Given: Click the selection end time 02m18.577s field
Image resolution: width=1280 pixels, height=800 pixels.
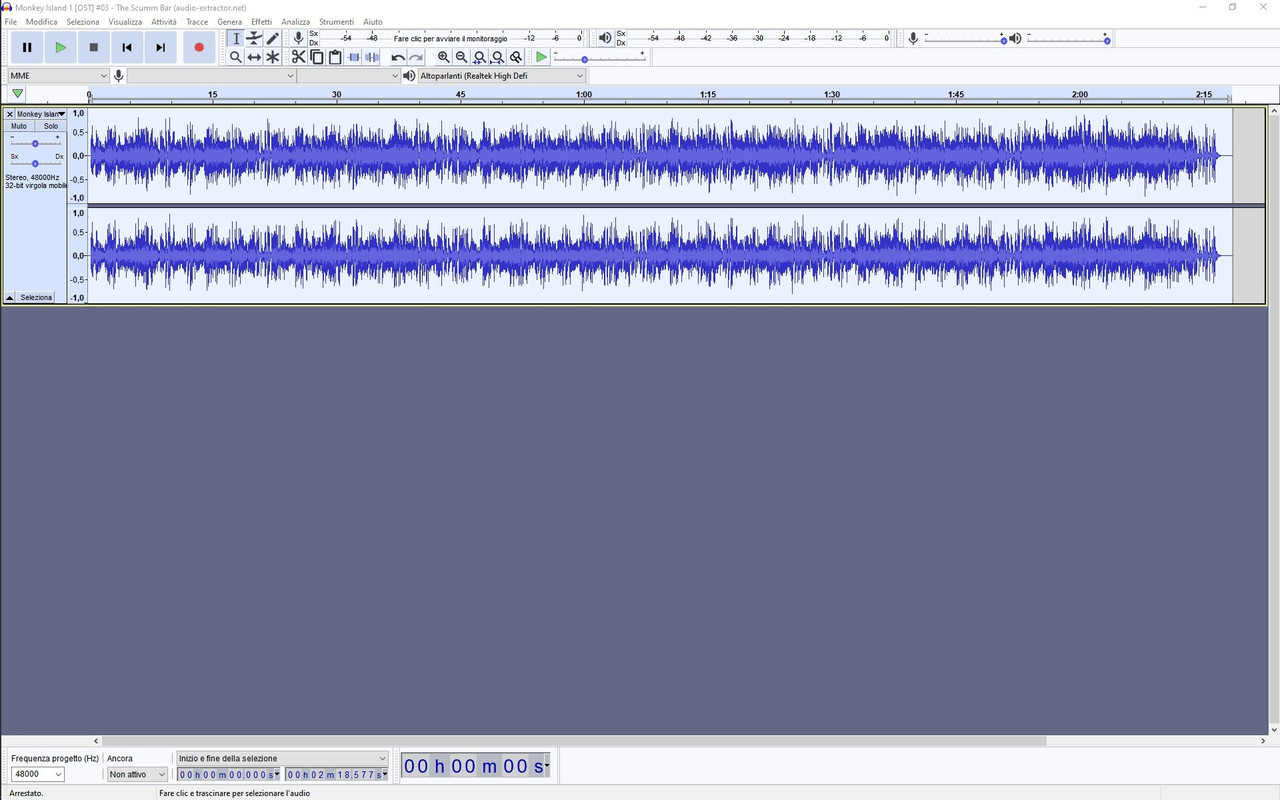Looking at the screenshot, I should [337, 774].
